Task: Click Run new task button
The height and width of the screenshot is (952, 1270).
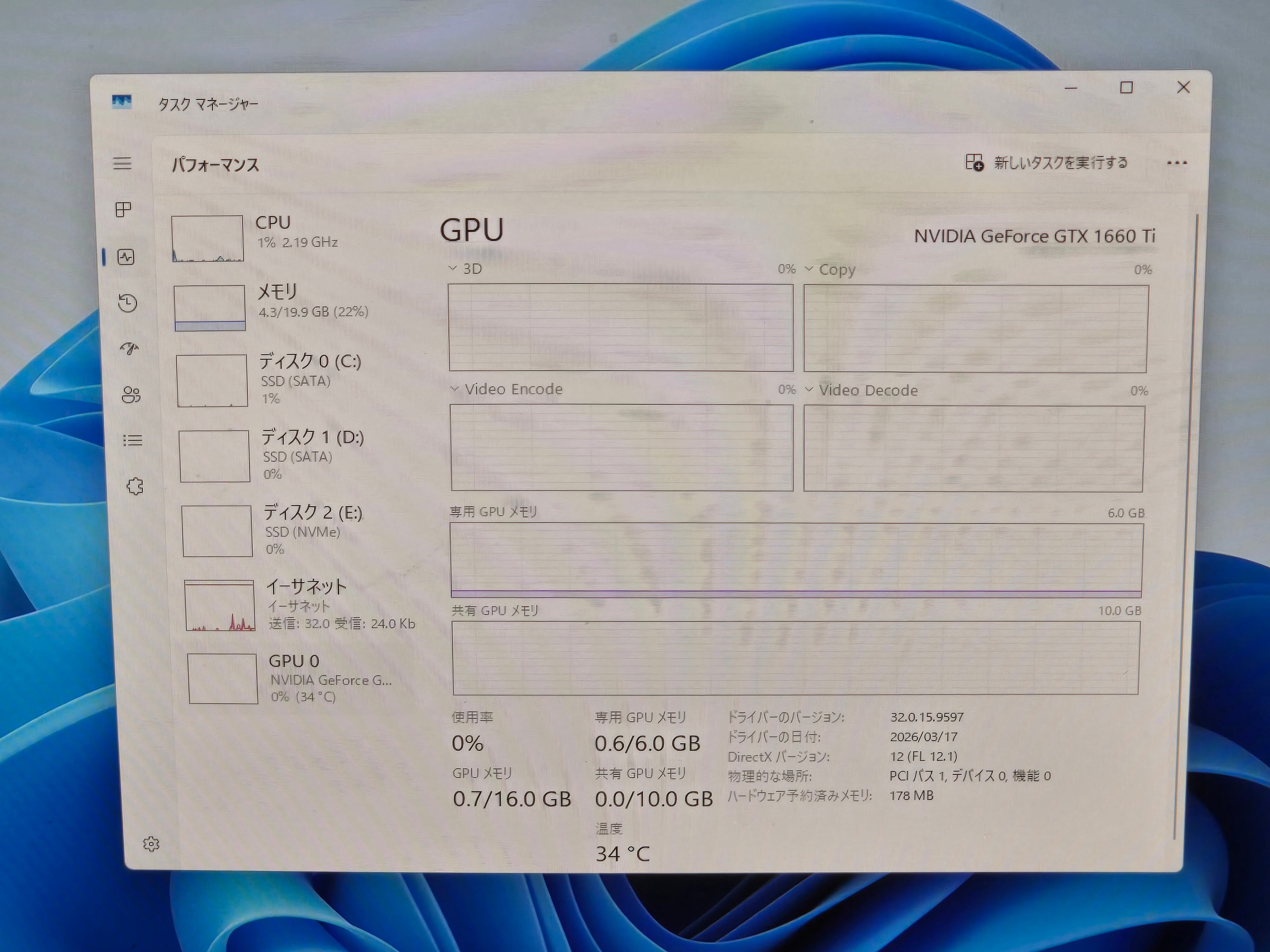Action: [1046, 163]
